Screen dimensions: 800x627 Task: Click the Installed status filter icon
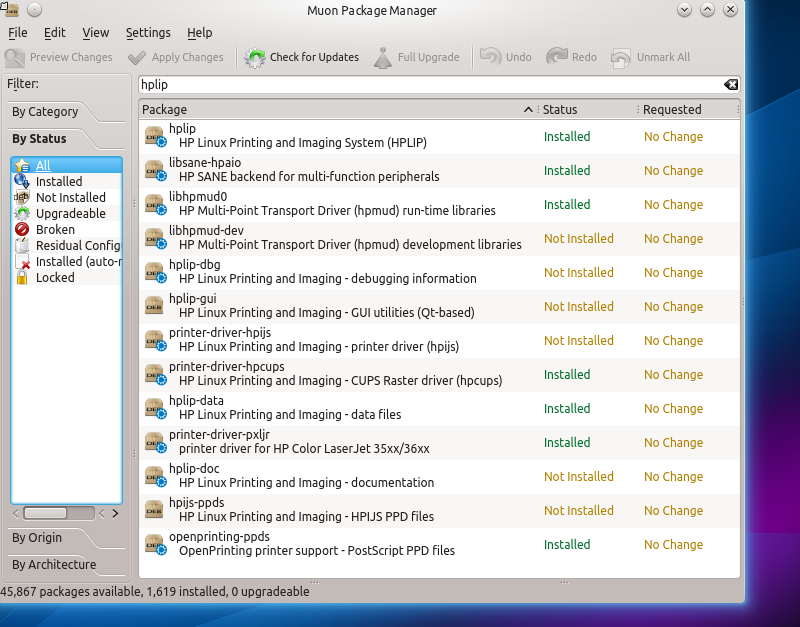pyautogui.click(x=22, y=181)
